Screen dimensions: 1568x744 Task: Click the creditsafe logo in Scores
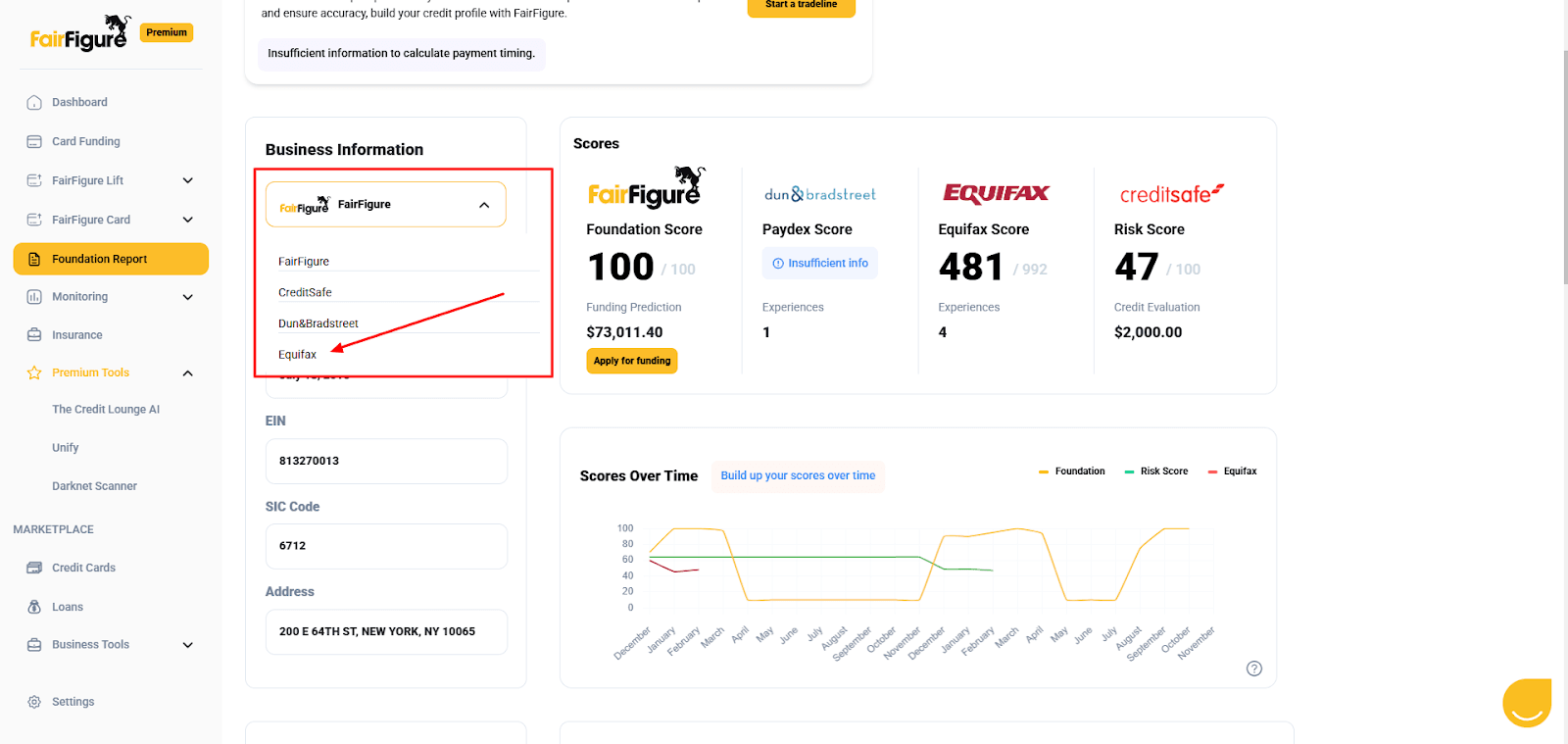pos(1172,193)
